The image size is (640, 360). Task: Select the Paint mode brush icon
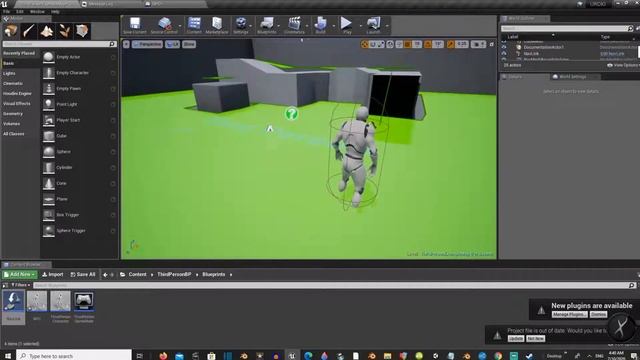tap(29, 31)
